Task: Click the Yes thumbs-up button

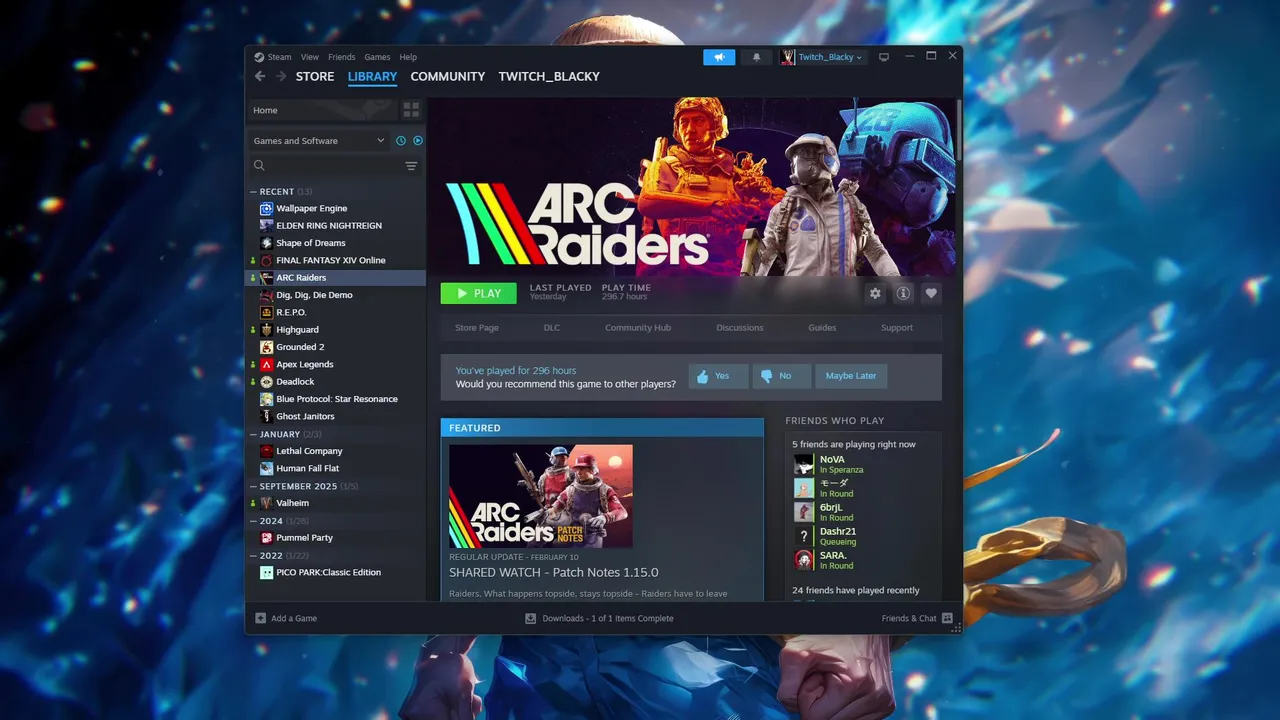Action: point(718,376)
